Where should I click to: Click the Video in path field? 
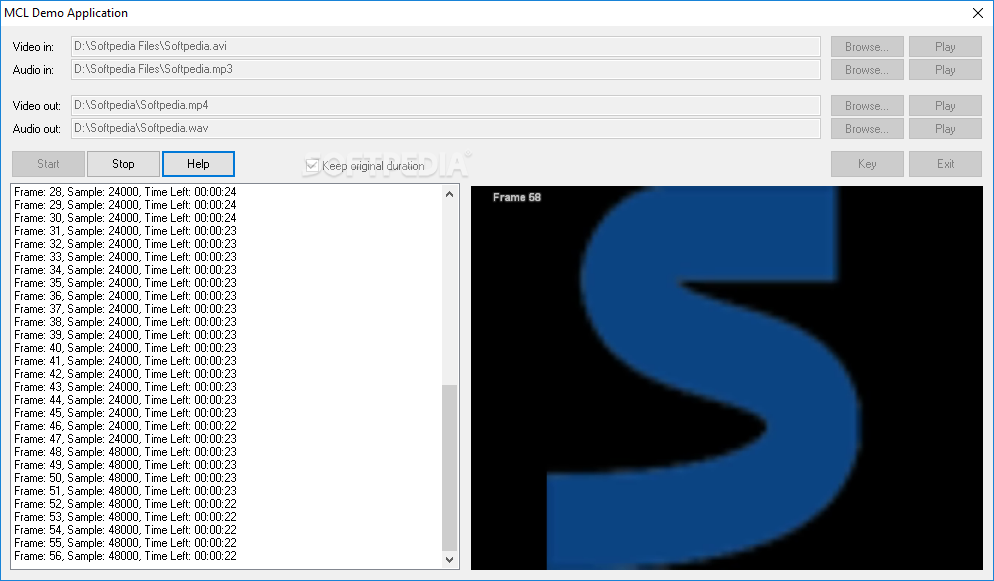(446, 46)
